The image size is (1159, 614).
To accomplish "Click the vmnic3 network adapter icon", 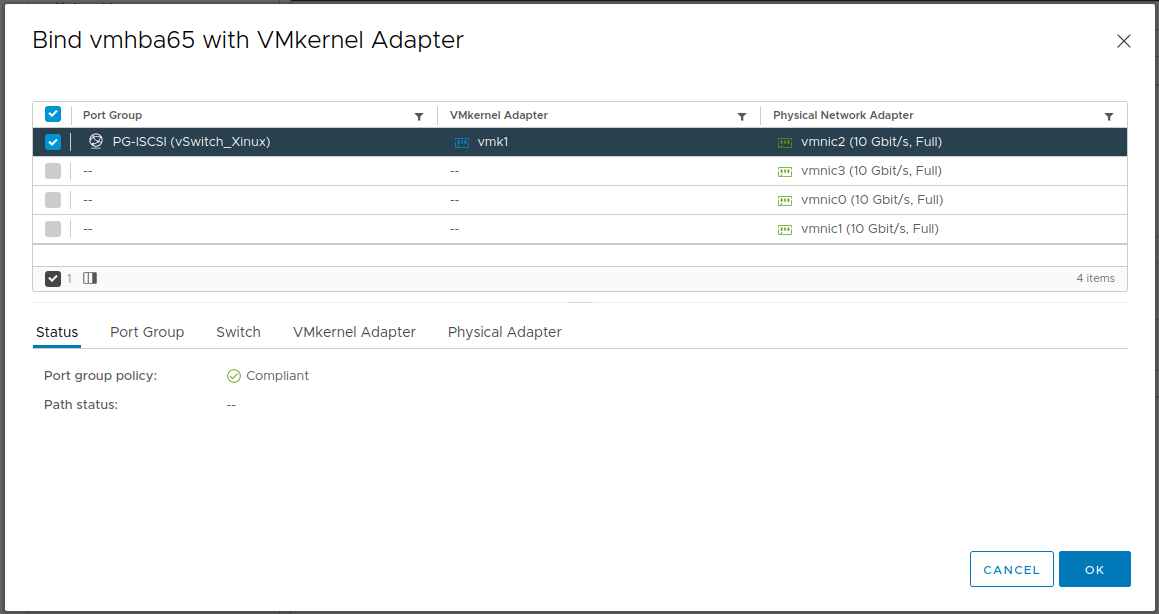I will 785,172.
